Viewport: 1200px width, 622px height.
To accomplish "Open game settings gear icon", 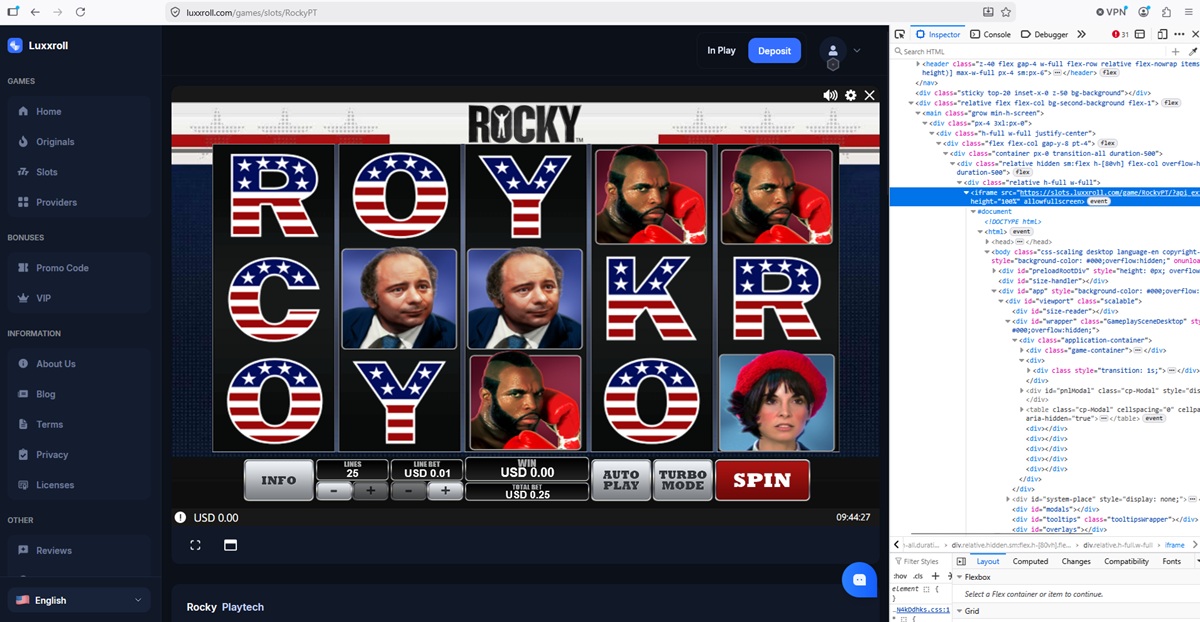I will point(851,95).
